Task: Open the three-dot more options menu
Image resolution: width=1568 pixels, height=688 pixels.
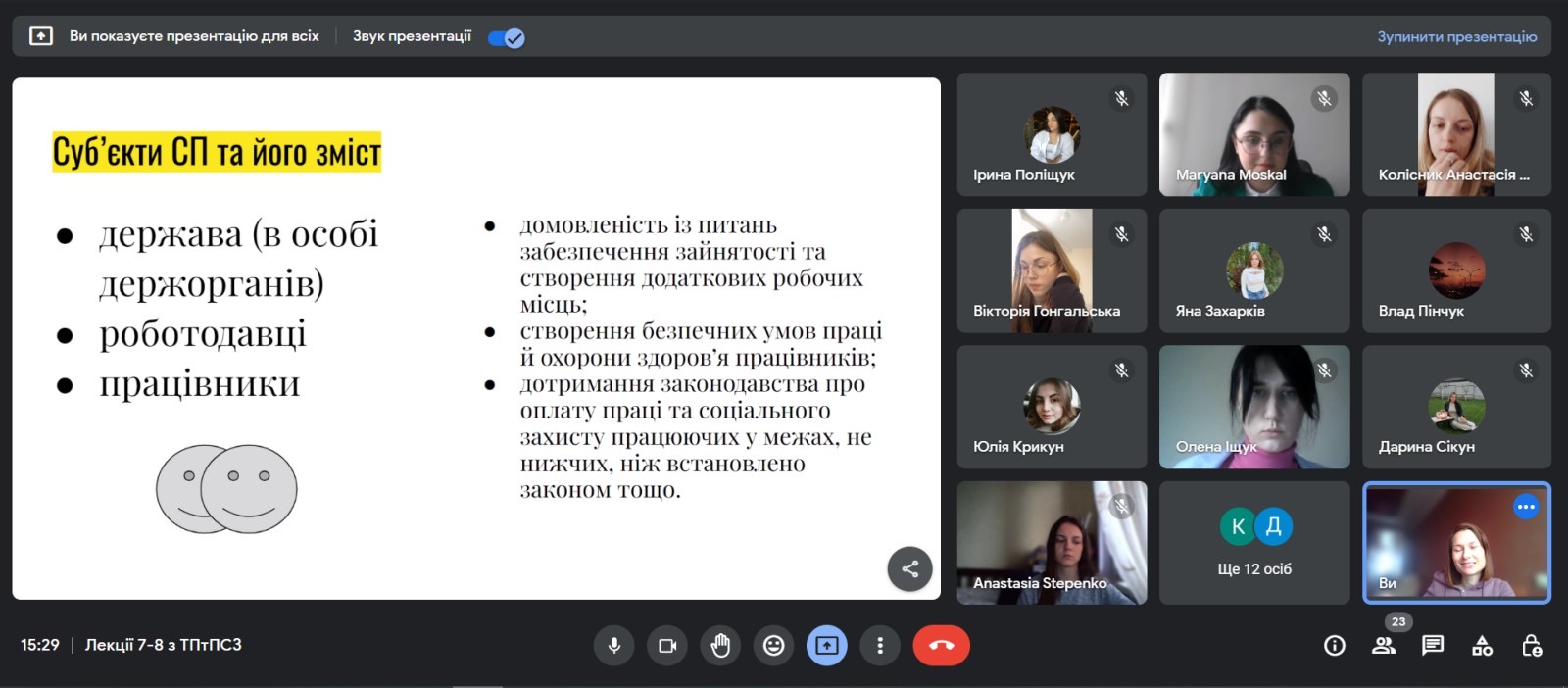Action: pos(880,645)
